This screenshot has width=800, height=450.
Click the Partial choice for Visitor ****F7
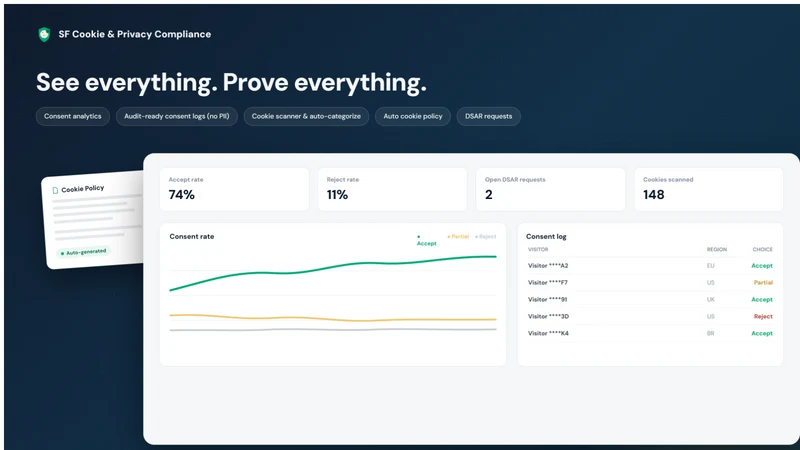point(763,282)
